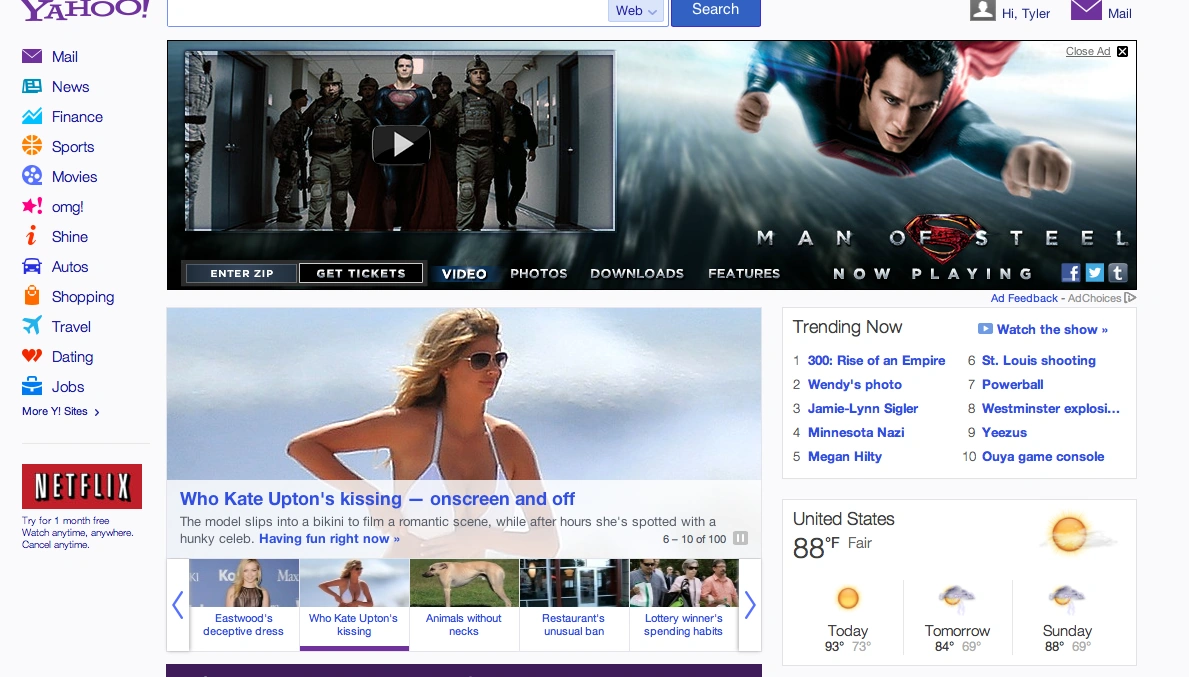Click the Hi, Tyler account greeting
The width and height of the screenshot is (1189, 677).
pos(1025,13)
